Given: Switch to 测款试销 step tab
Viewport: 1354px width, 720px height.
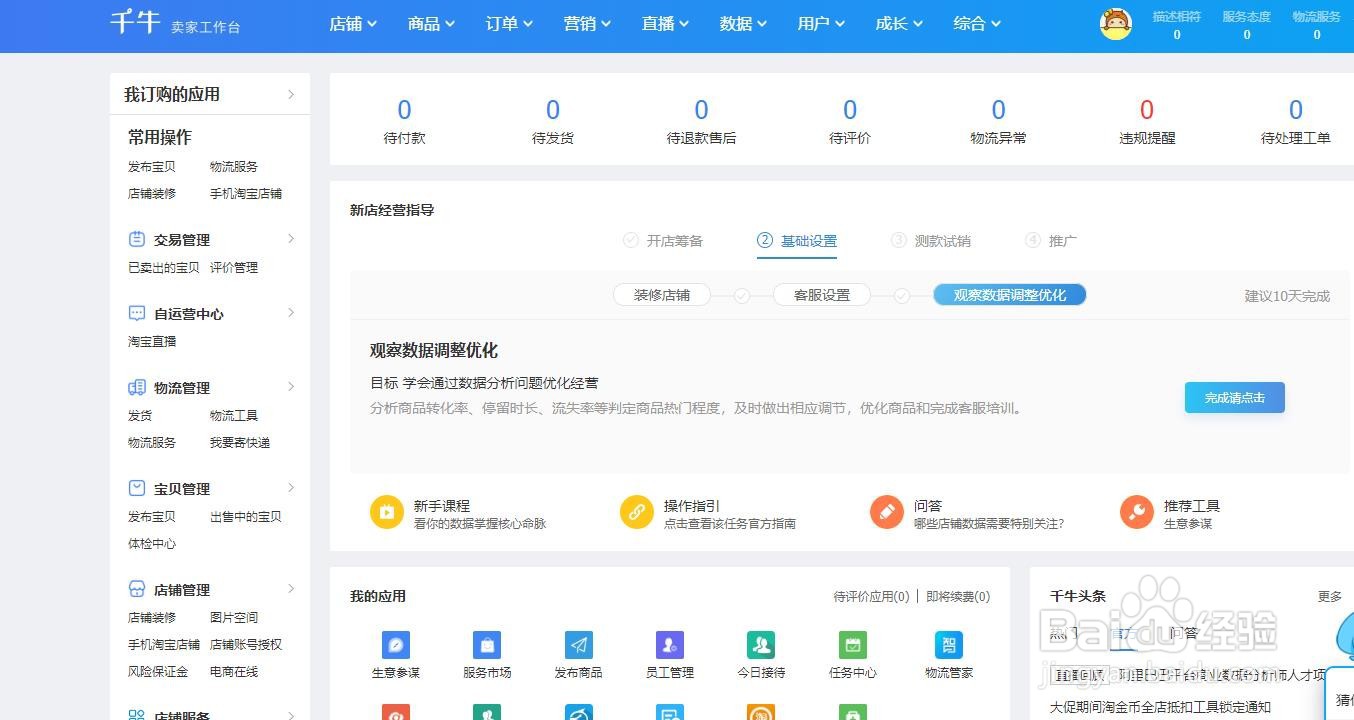Looking at the screenshot, I should pyautogui.click(x=931, y=241).
